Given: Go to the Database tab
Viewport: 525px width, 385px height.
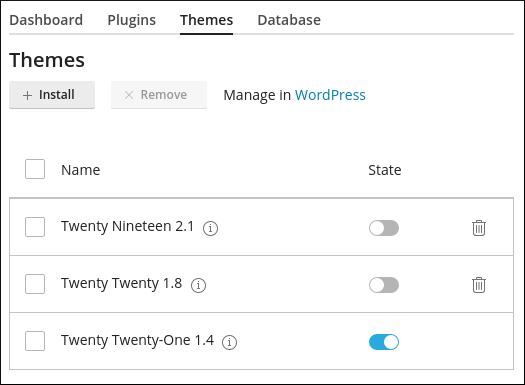Looking at the screenshot, I should tap(289, 20).
